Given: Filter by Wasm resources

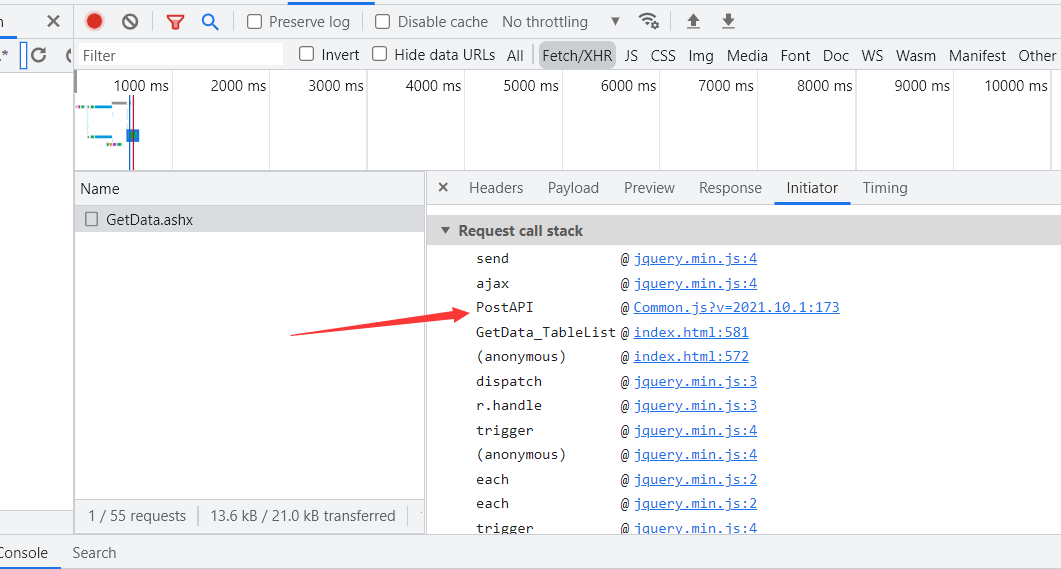Looking at the screenshot, I should click(916, 55).
